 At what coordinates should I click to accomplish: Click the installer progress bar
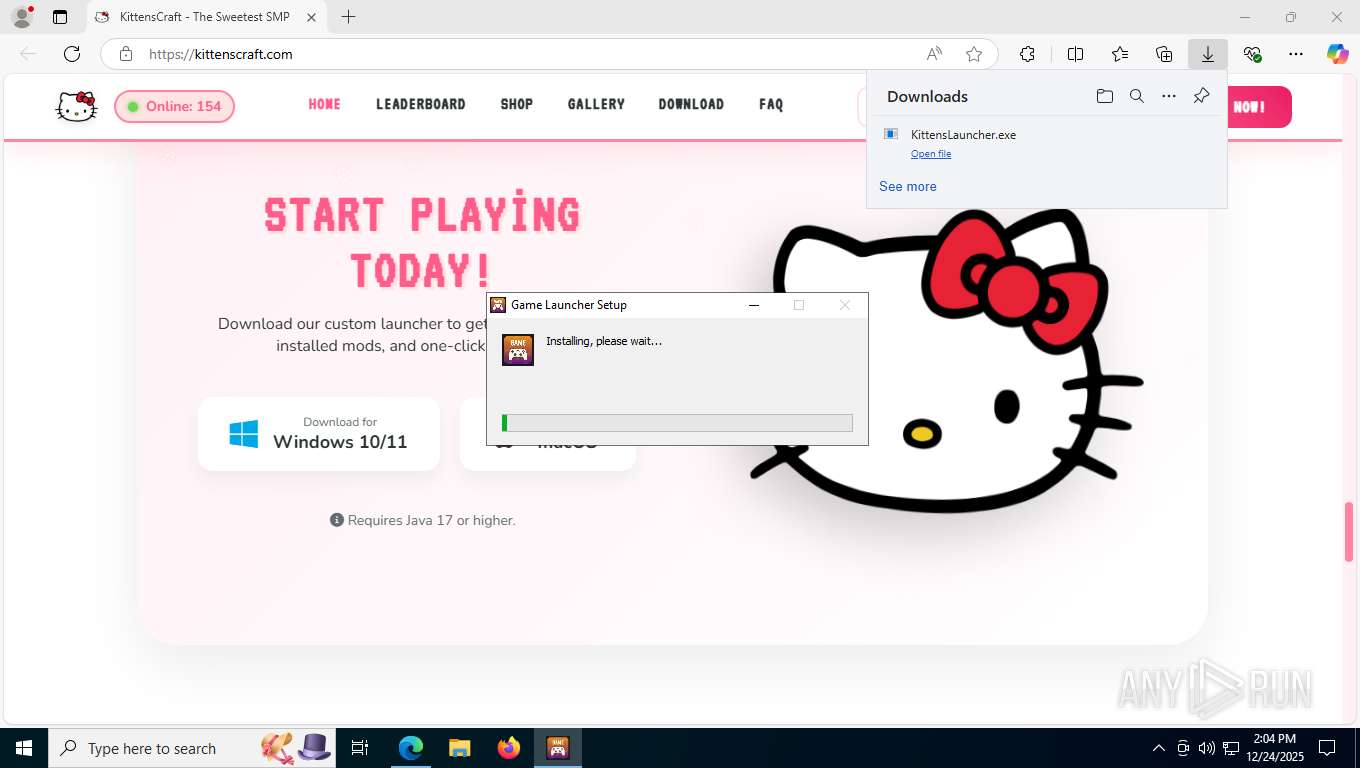click(x=677, y=423)
